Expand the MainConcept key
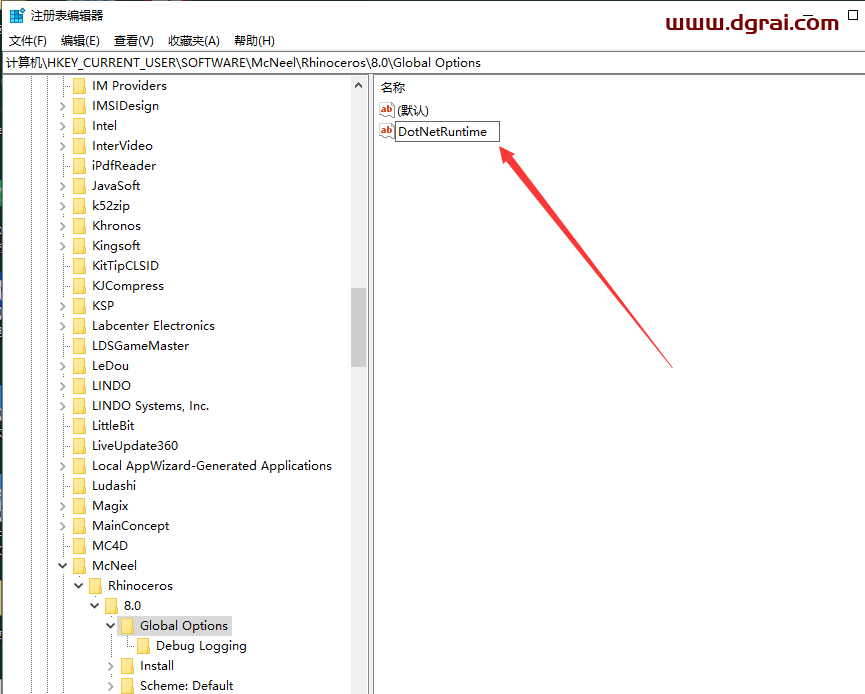Viewport: 865px width, 694px height. tap(62, 526)
